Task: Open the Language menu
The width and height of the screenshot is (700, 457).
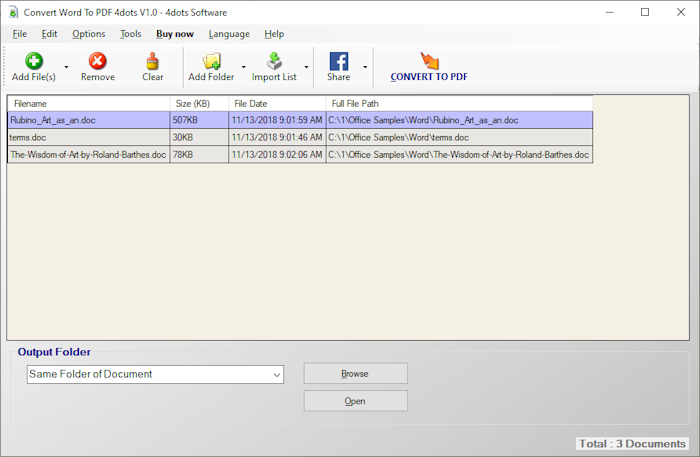Action: (229, 34)
